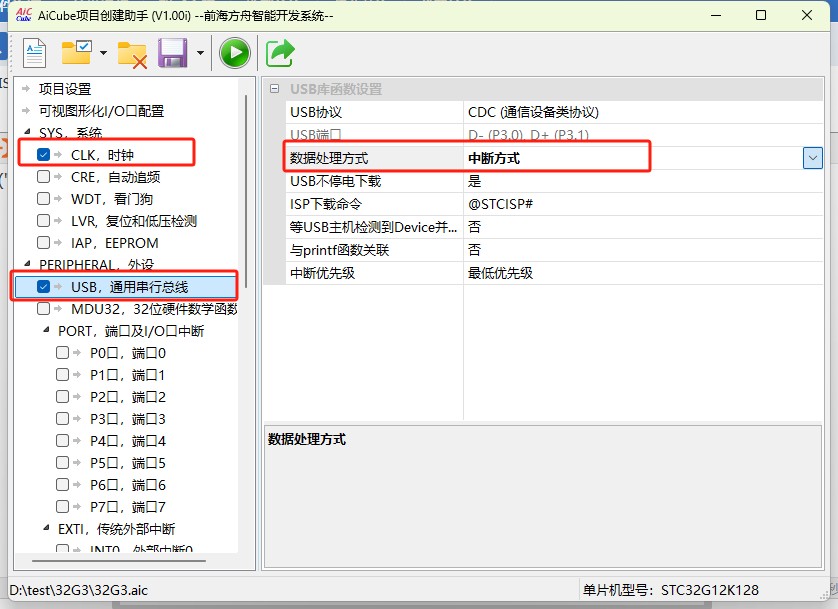Check the P5口 port 5 checkbox
Image resolution: width=838 pixels, height=609 pixels.
pyautogui.click(x=63, y=463)
